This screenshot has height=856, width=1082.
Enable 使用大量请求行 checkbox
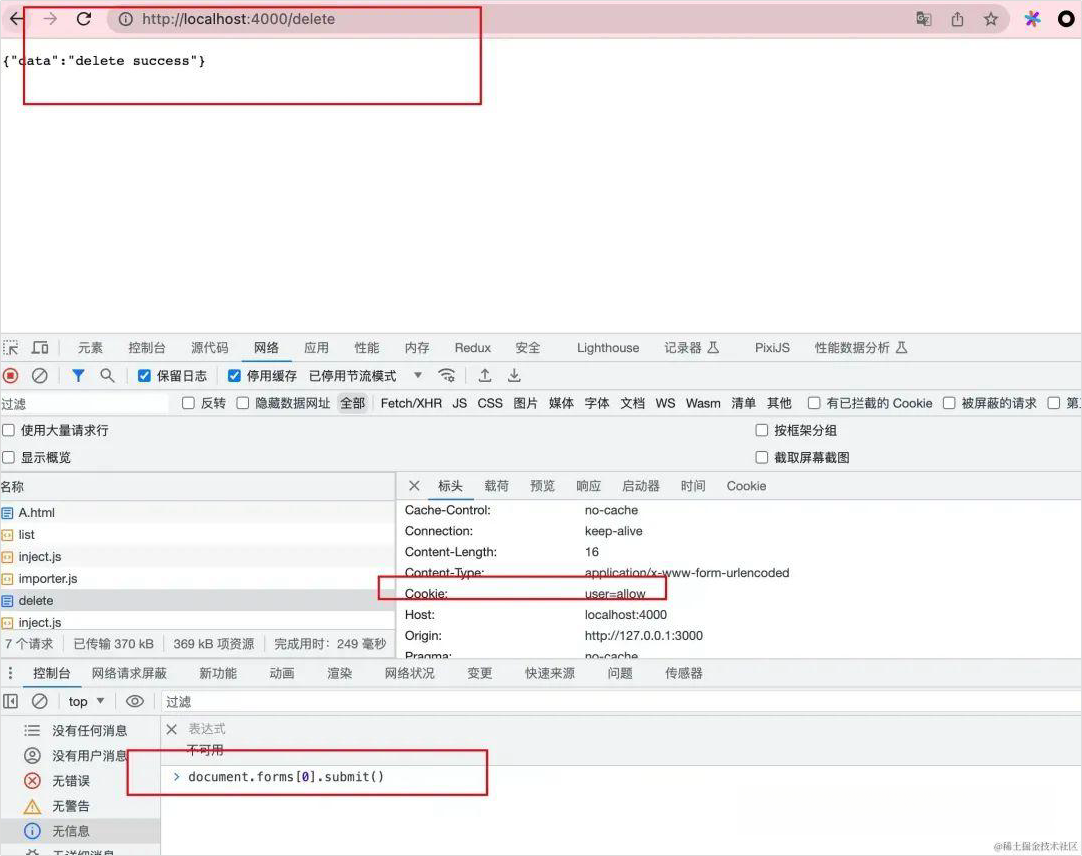(x=8, y=430)
